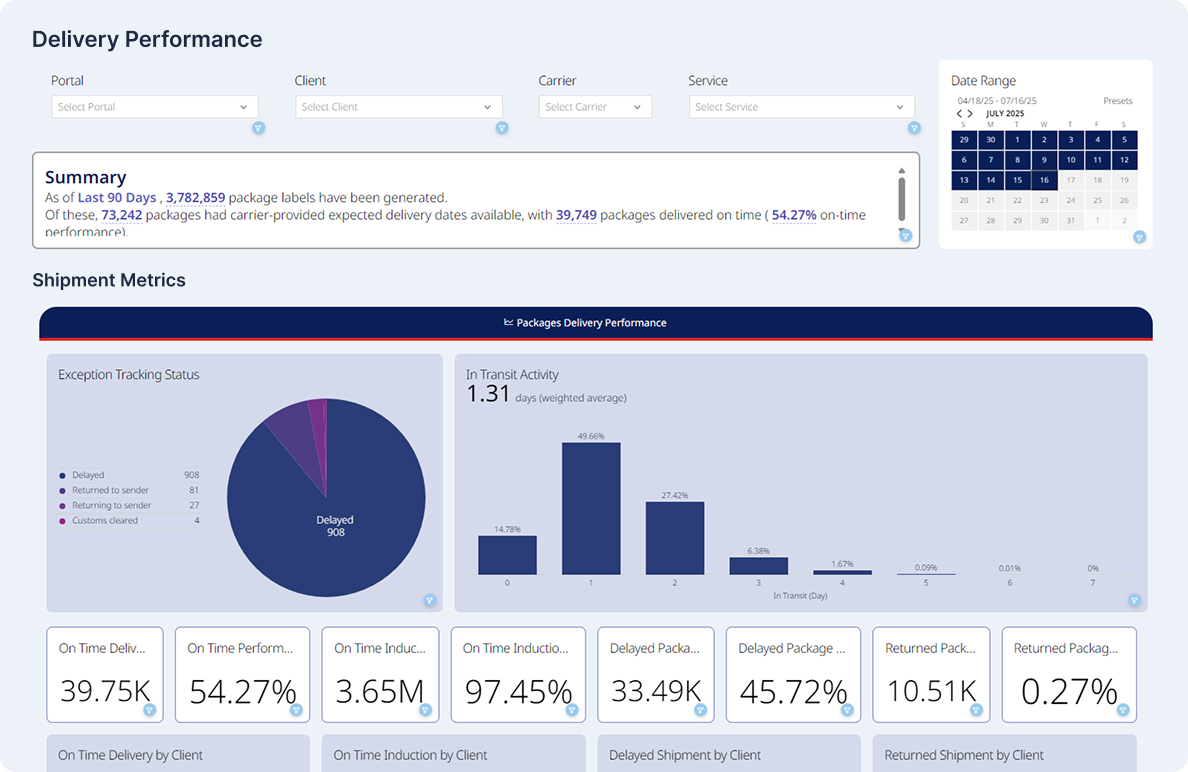Select July 16 in the calendar
1188x772 pixels.
tap(1044, 180)
